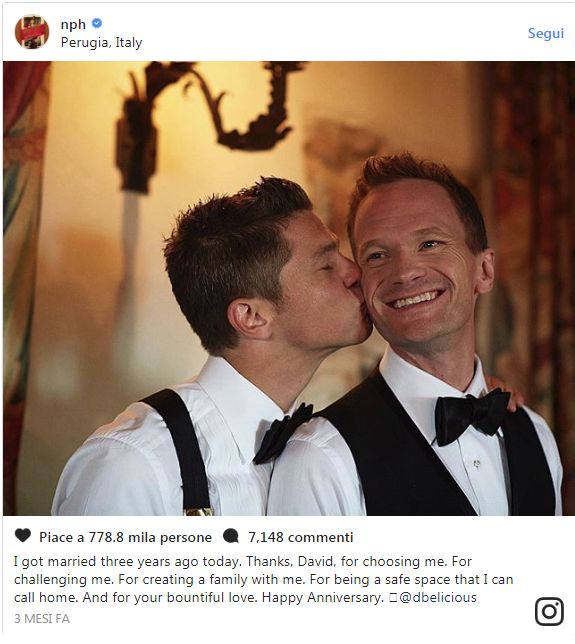Click the blue verified badge beside nph

[97, 23]
